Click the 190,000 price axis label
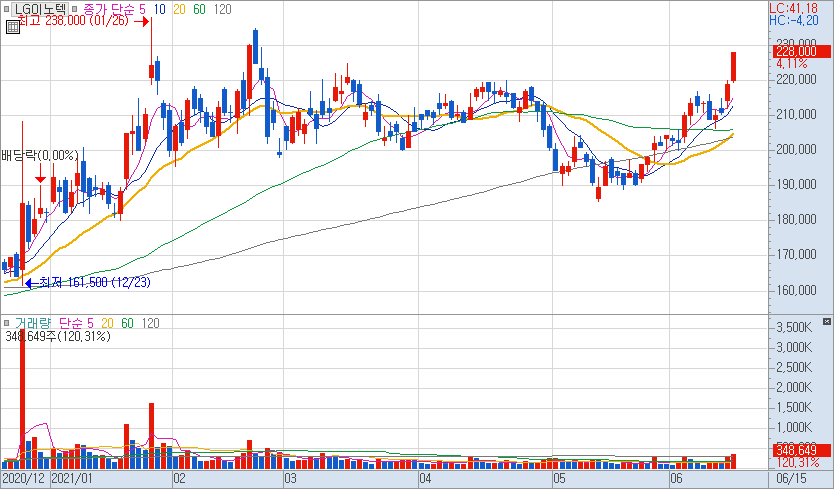Screen dimensions: 834x489 [x=796, y=185]
